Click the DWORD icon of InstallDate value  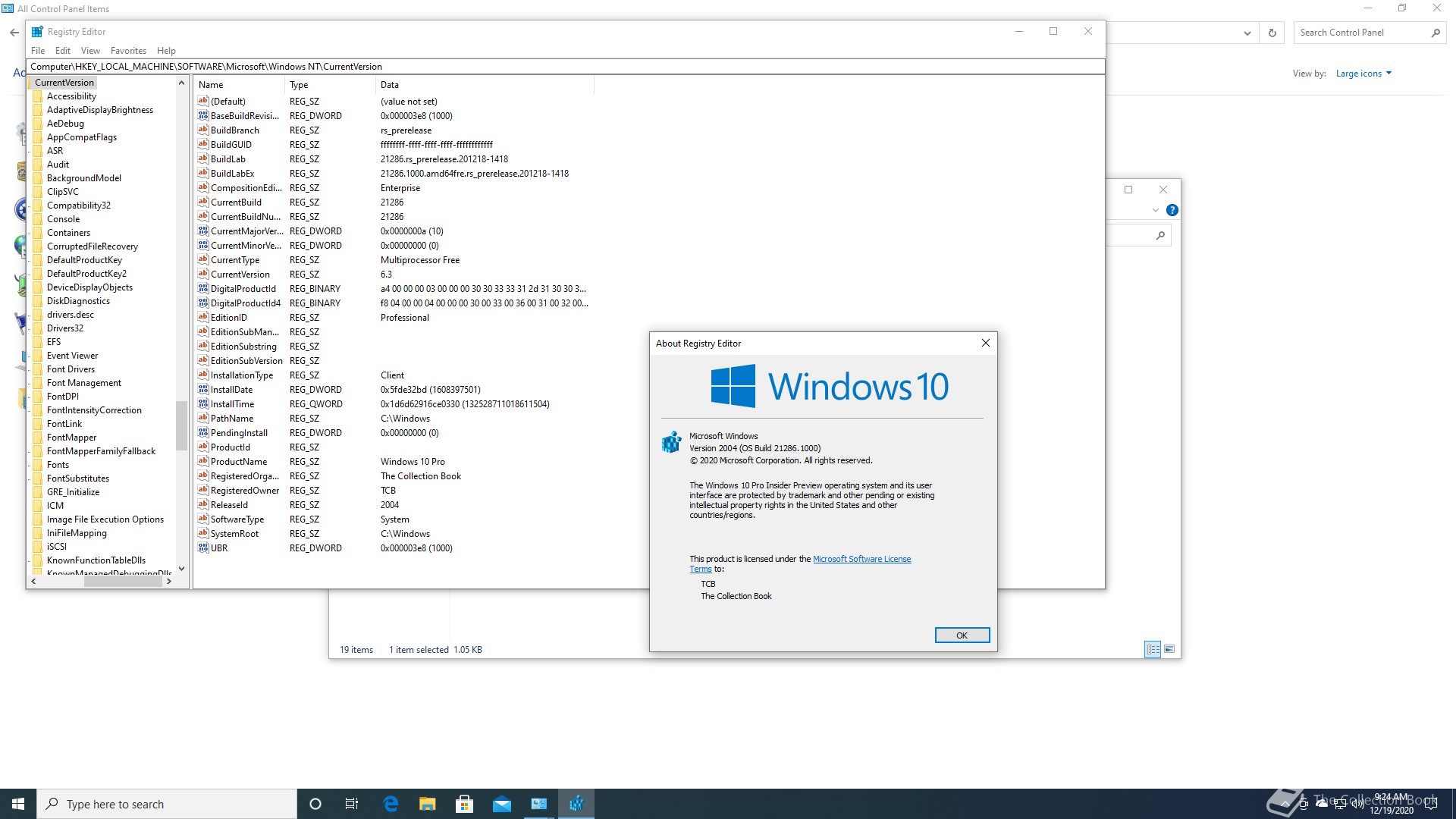coord(202,389)
